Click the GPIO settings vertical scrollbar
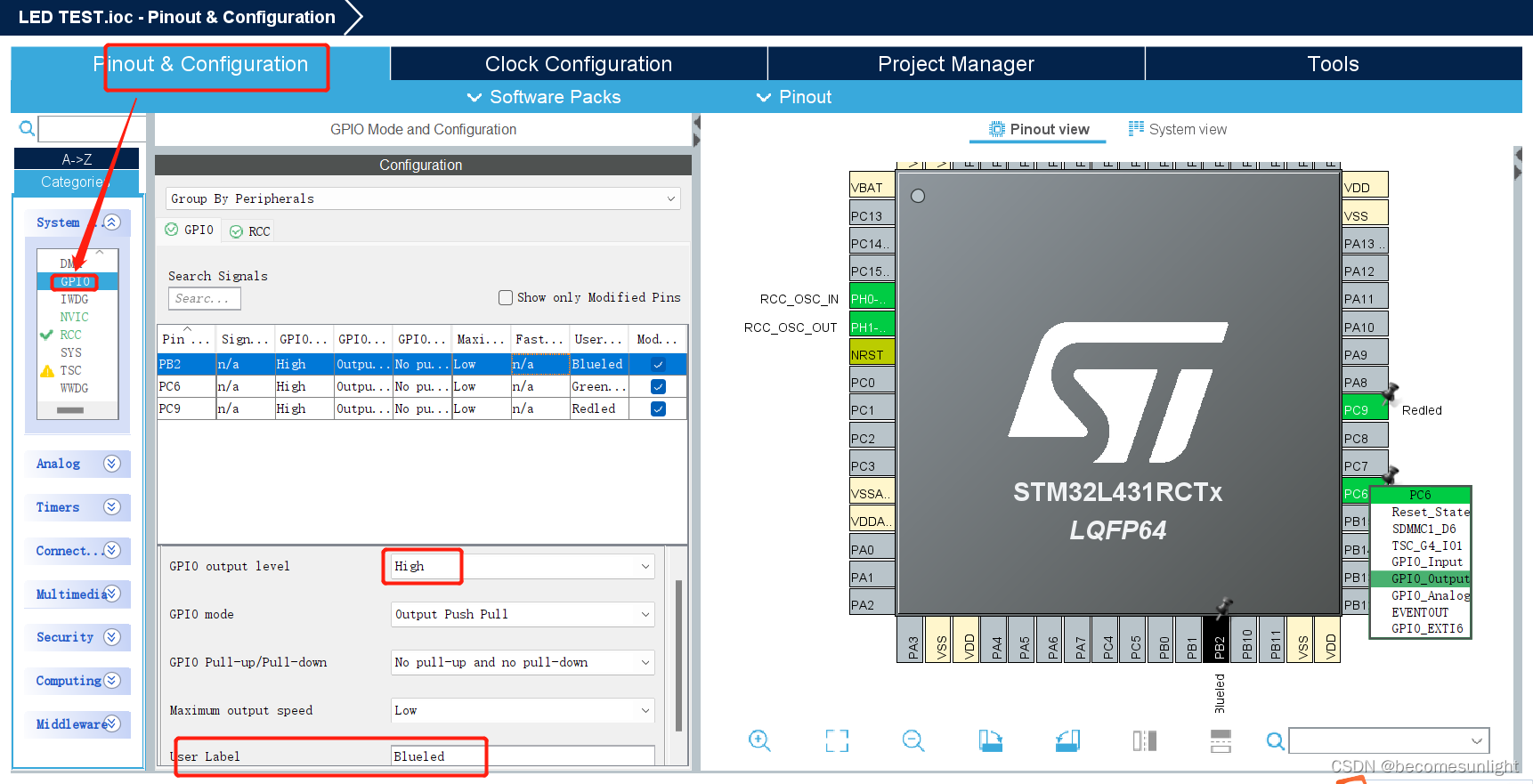1533x784 pixels. point(678,655)
